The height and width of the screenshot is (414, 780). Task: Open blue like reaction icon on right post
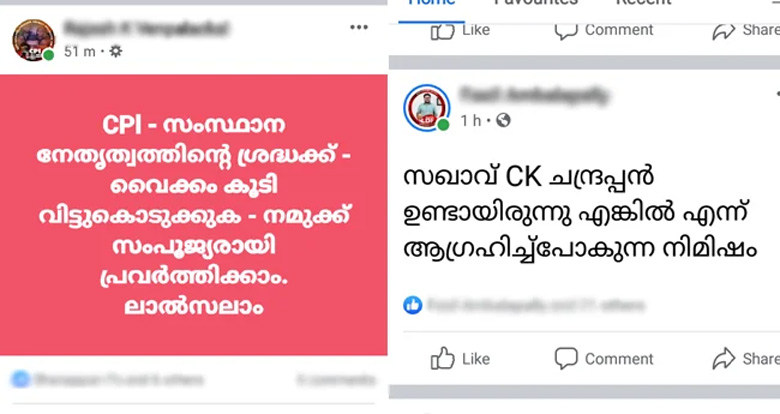[412, 305]
